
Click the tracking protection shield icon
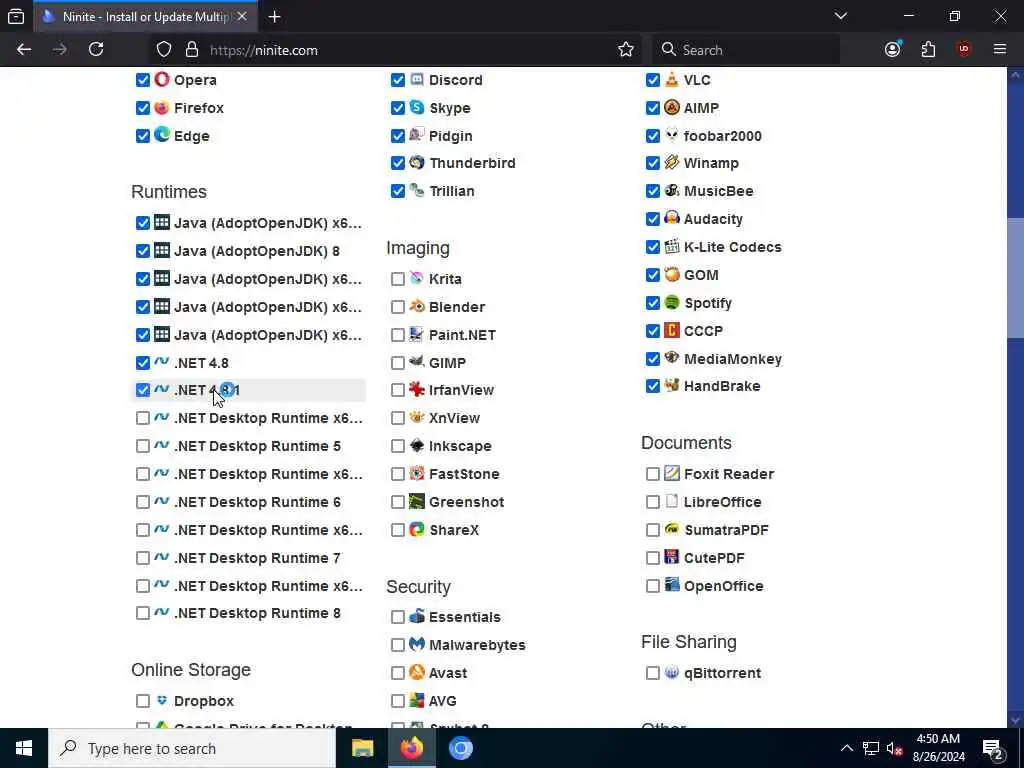tap(164, 50)
